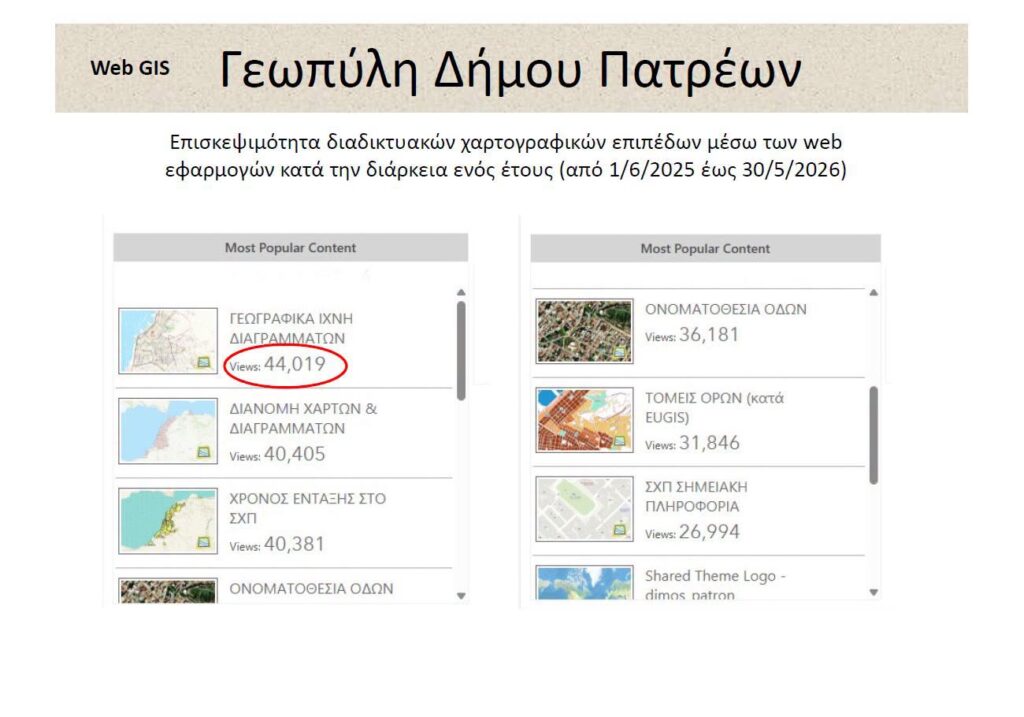1024x717 pixels.
Task: Open ΟΝΟΜΑΤΟΘΕΣΙΑ ΟΔΩΝ title in left panel
Action: click(311, 588)
